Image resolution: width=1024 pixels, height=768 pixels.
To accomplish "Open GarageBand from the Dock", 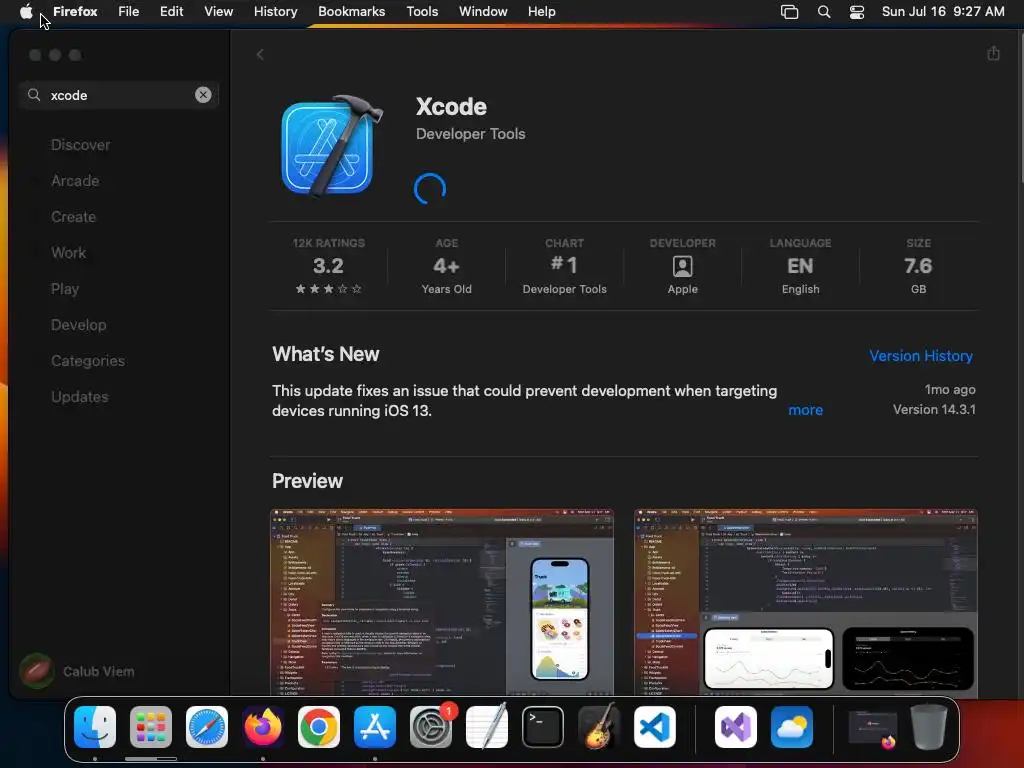I will click(599, 726).
